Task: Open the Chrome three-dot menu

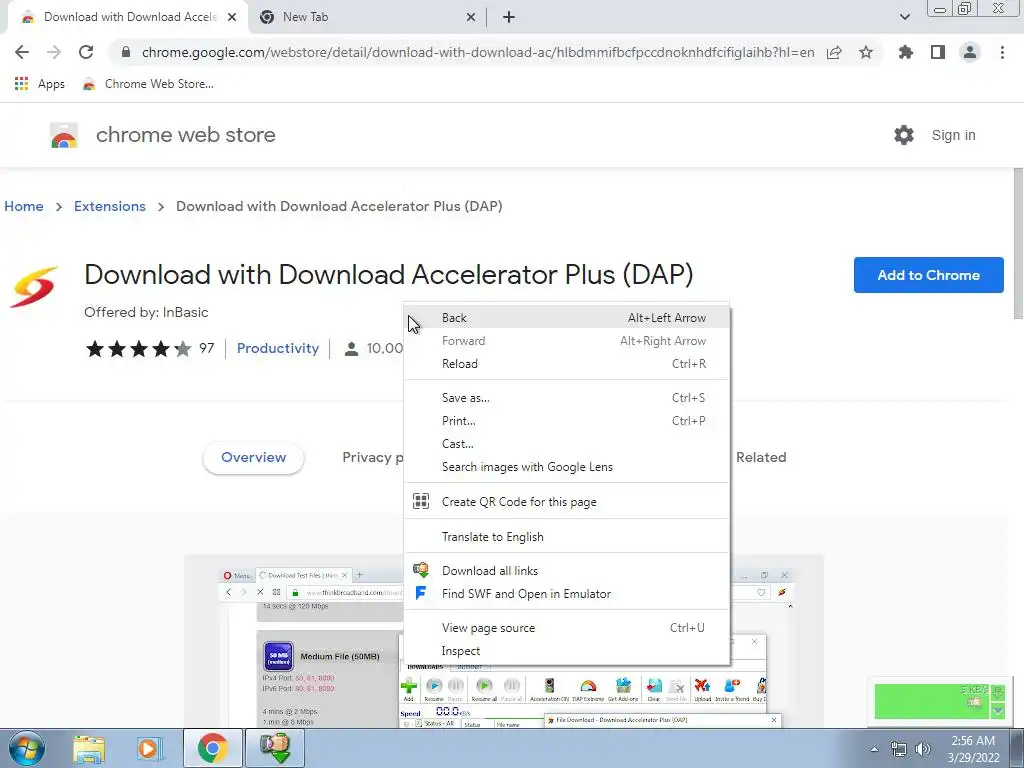Action: pos(1002,52)
